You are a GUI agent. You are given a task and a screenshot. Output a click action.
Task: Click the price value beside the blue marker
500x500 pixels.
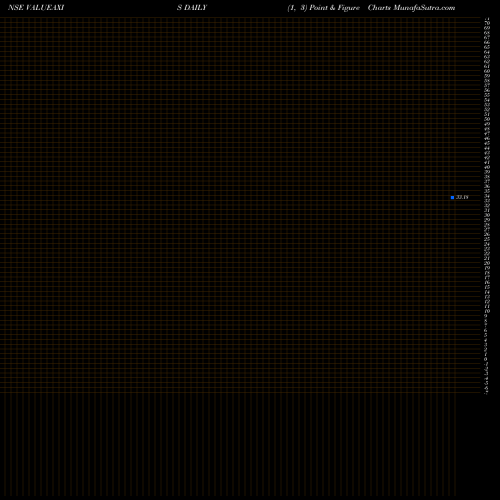tap(462, 197)
